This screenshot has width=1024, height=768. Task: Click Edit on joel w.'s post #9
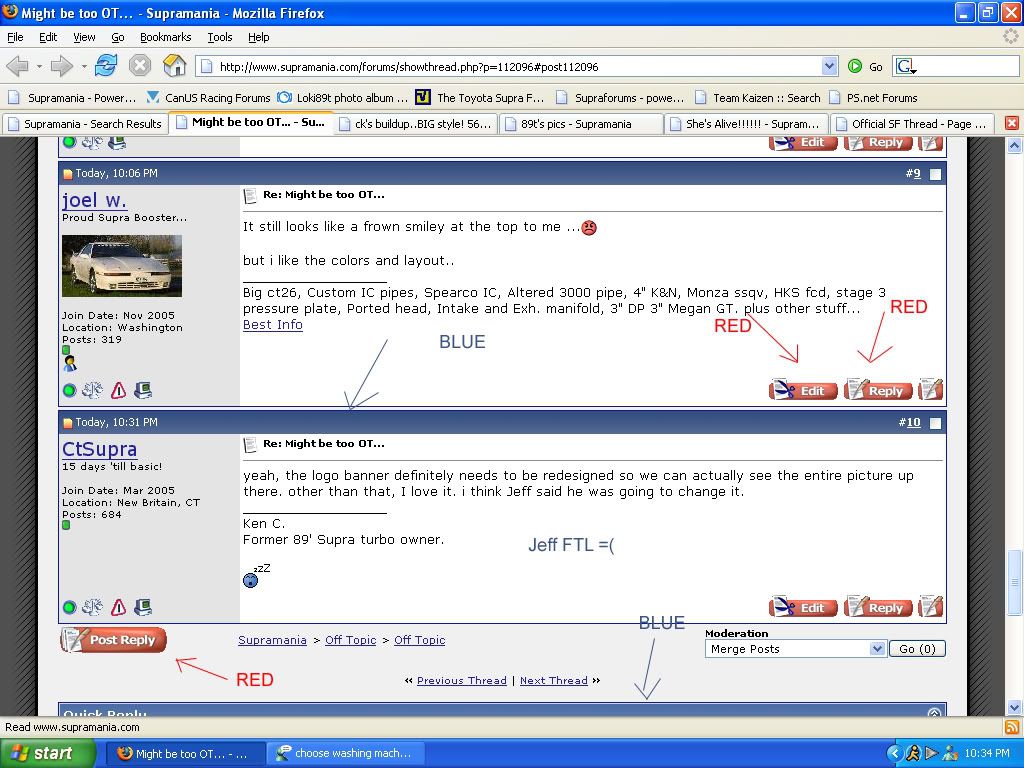point(803,391)
